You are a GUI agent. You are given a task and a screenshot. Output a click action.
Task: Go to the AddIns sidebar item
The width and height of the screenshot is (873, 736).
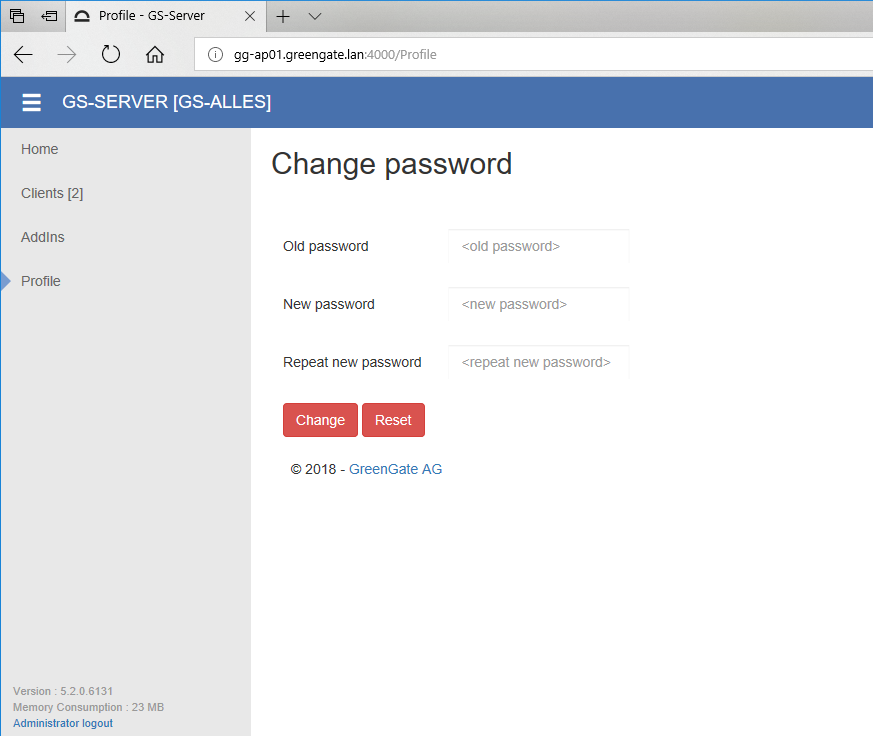pos(43,237)
